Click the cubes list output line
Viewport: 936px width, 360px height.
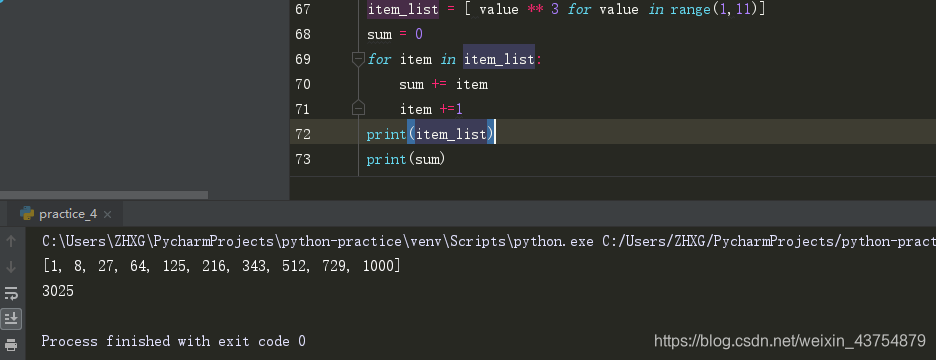click(x=221, y=266)
